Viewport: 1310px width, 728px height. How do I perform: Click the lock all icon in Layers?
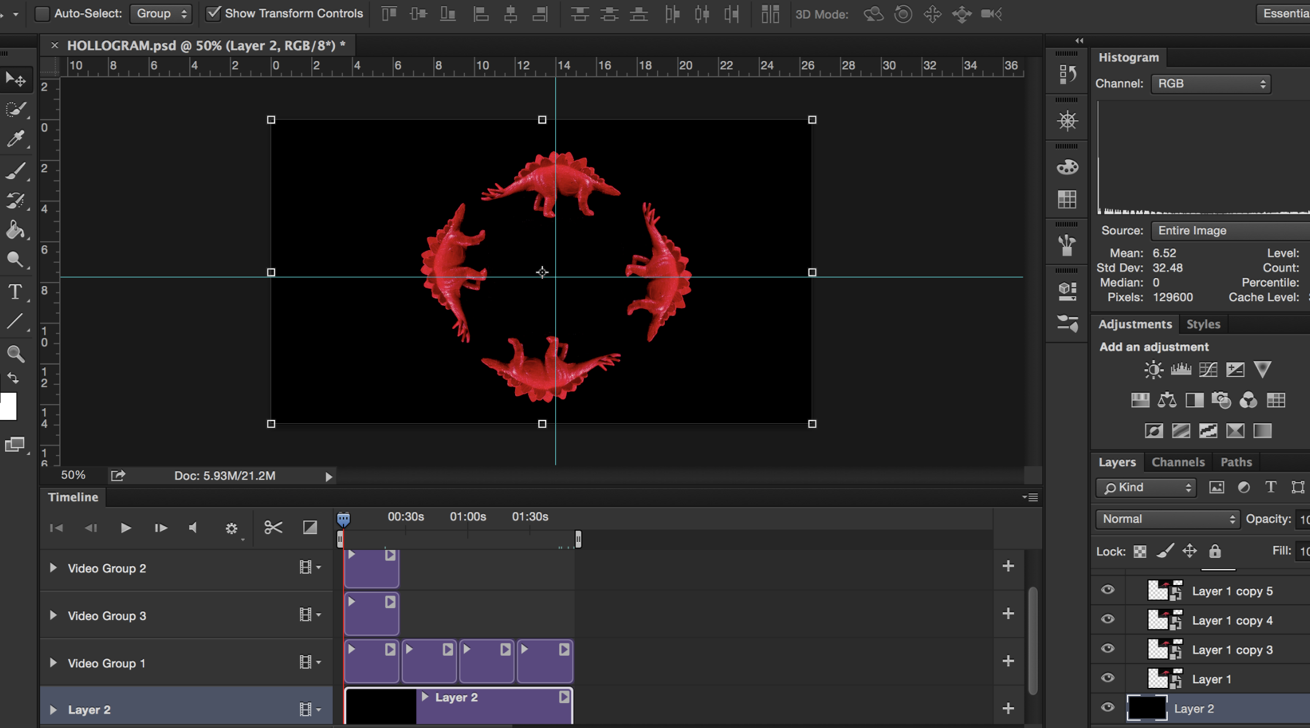pyautogui.click(x=1214, y=551)
